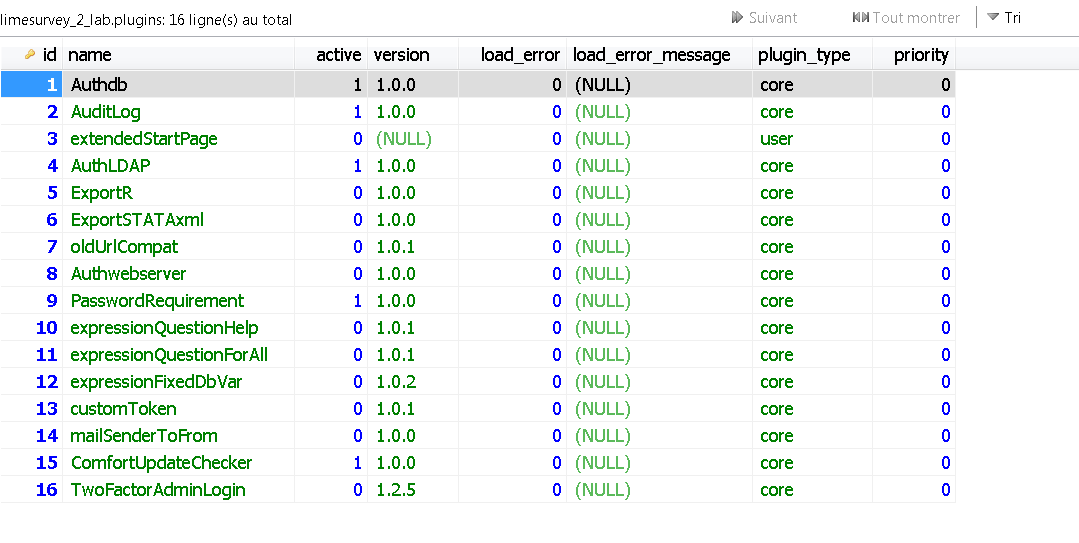Click the active column header

(338, 55)
